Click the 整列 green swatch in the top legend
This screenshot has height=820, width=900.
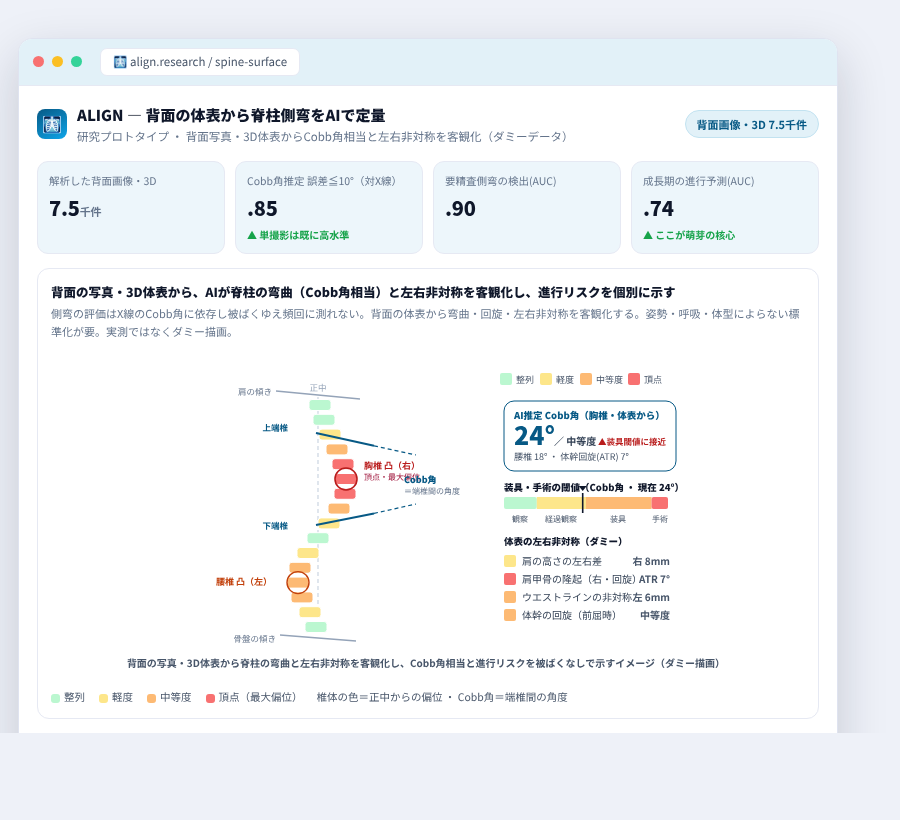point(506,379)
